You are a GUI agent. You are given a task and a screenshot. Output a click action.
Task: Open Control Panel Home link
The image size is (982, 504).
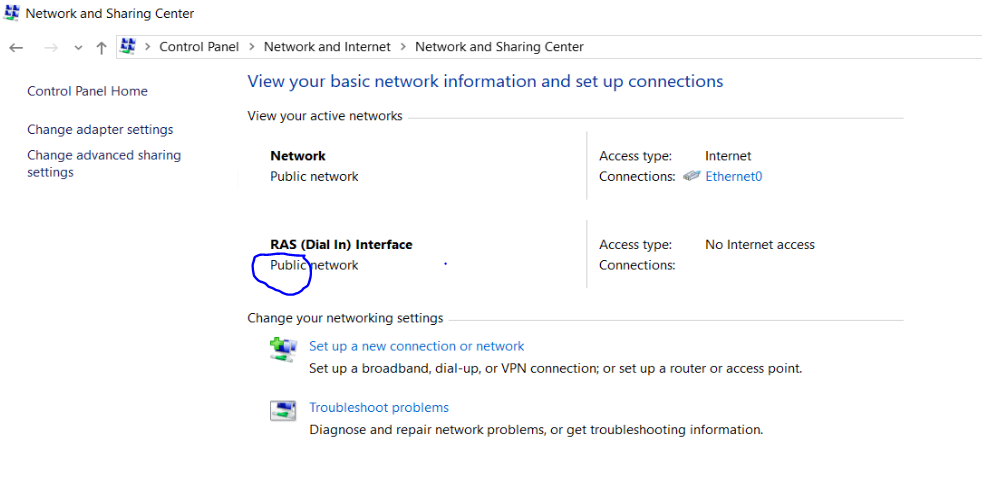[x=88, y=91]
